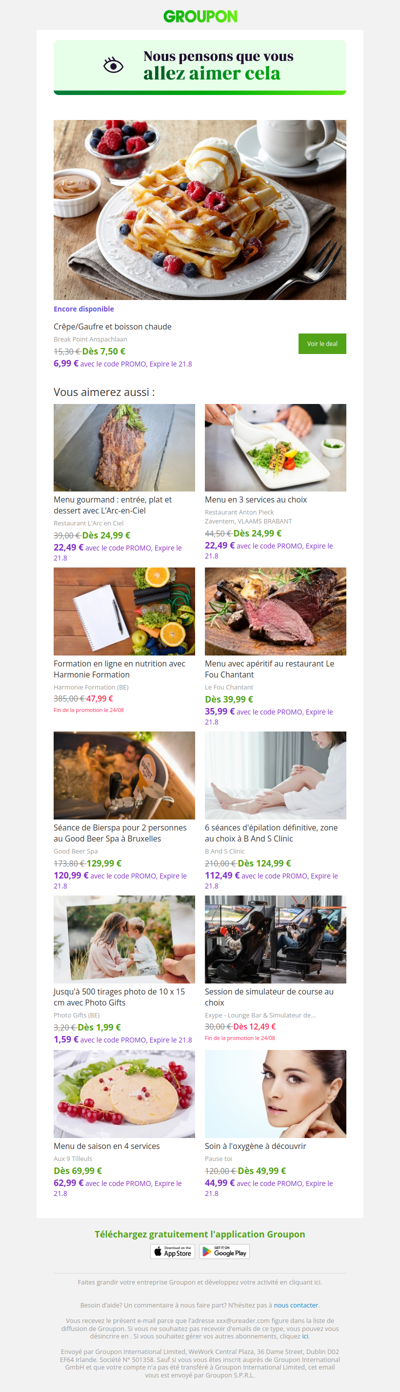400x1392 pixels.
Task: Open the waffle and coffee deal image
Action: tap(200, 210)
